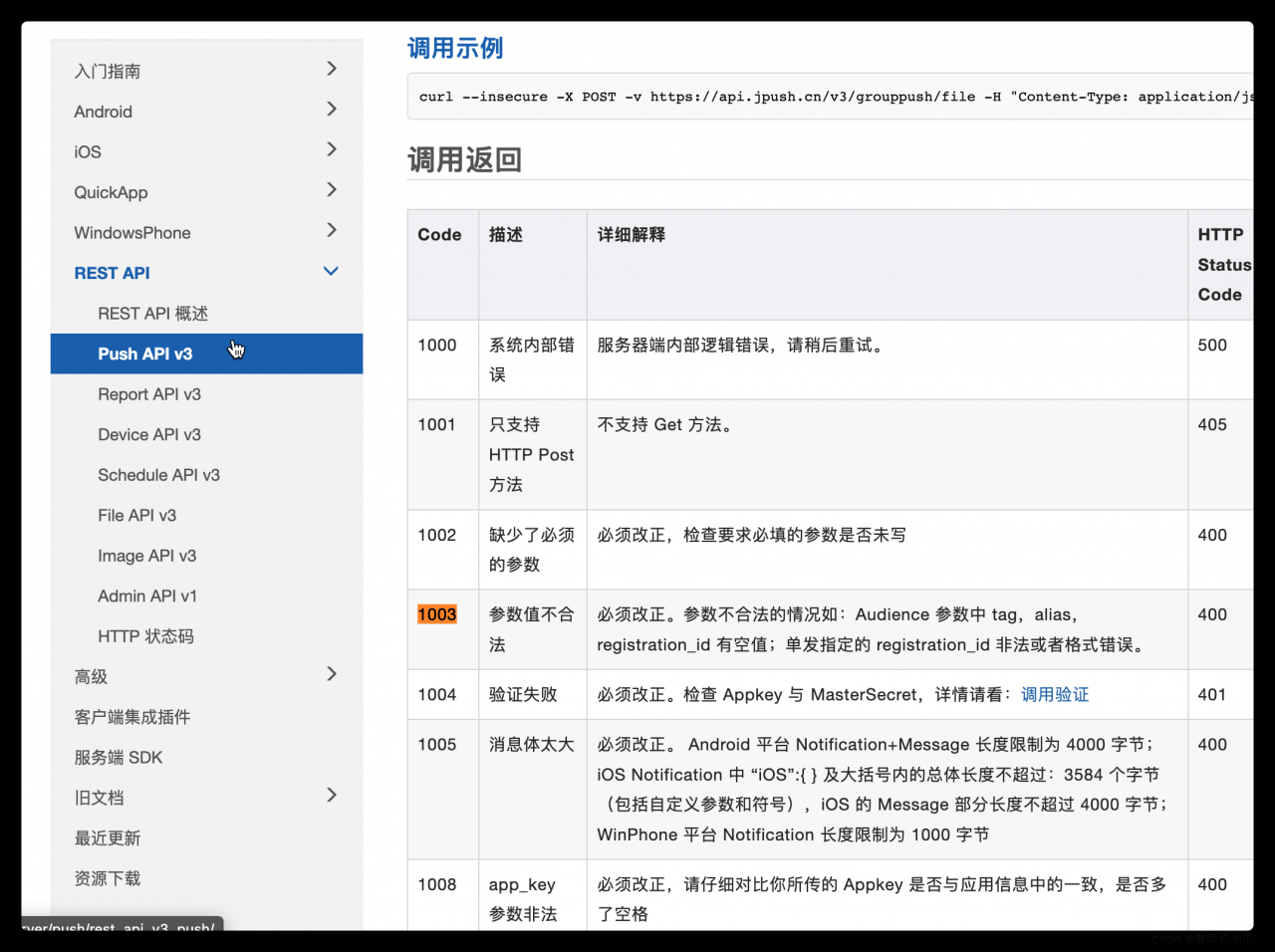Click the 调用示例 heading
Image resolution: width=1275 pixels, height=952 pixels.
(x=455, y=48)
